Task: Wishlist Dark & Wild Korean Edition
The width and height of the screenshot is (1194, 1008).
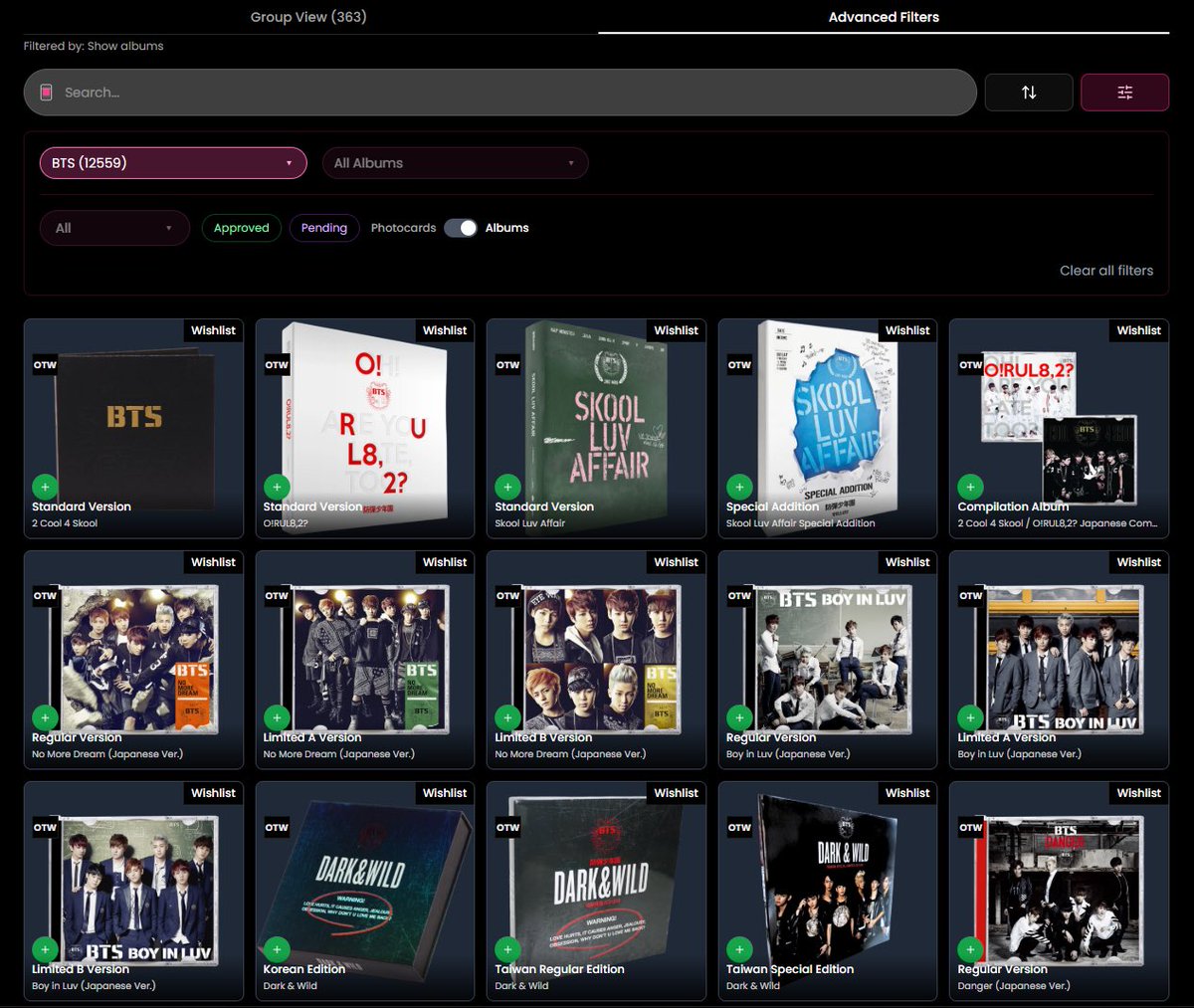Action: click(x=445, y=793)
